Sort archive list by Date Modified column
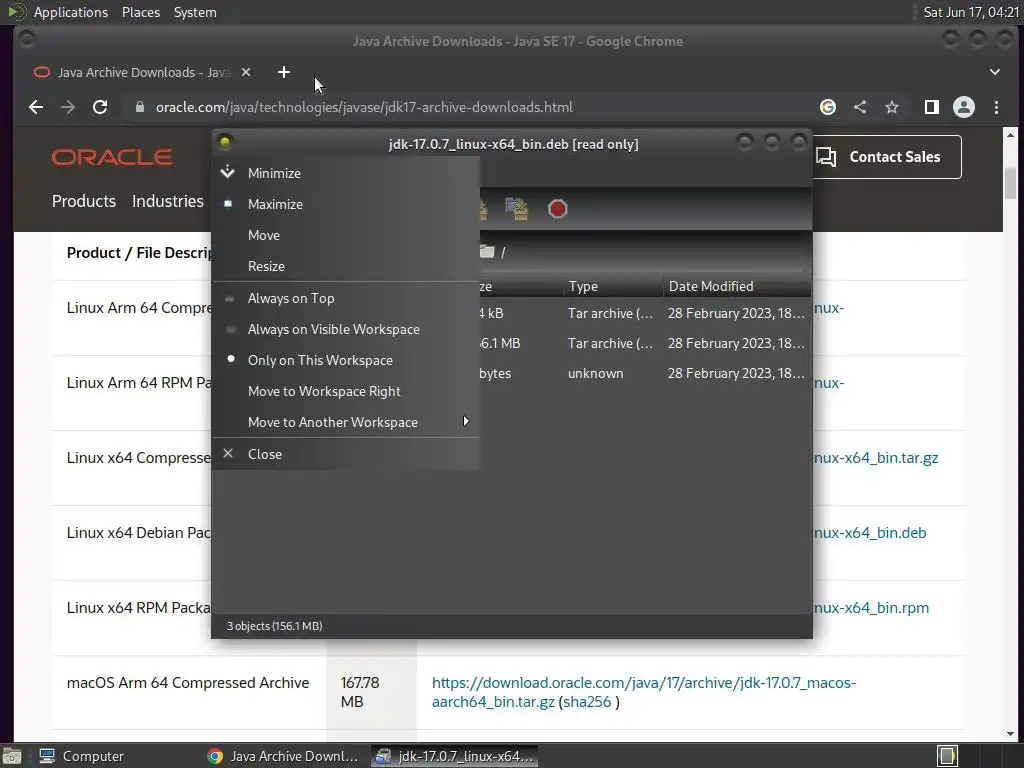Image resolution: width=1024 pixels, height=768 pixels. click(x=737, y=286)
